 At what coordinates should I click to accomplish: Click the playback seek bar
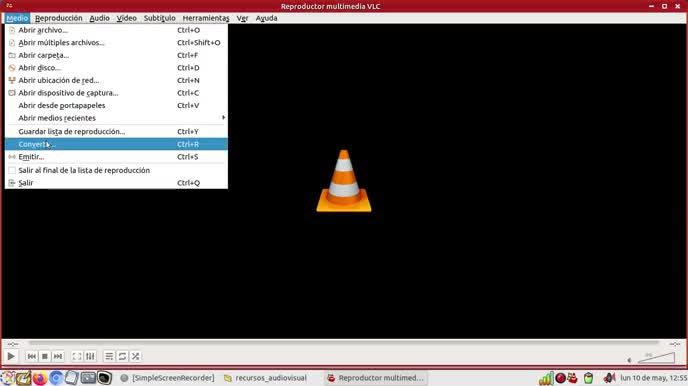point(344,343)
